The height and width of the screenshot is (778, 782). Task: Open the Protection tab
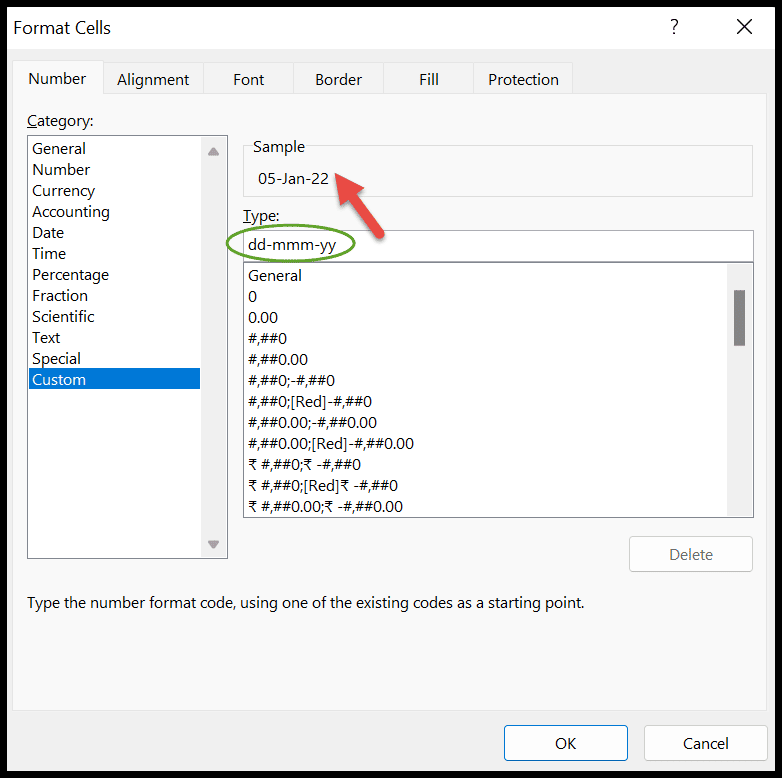coord(523,79)
